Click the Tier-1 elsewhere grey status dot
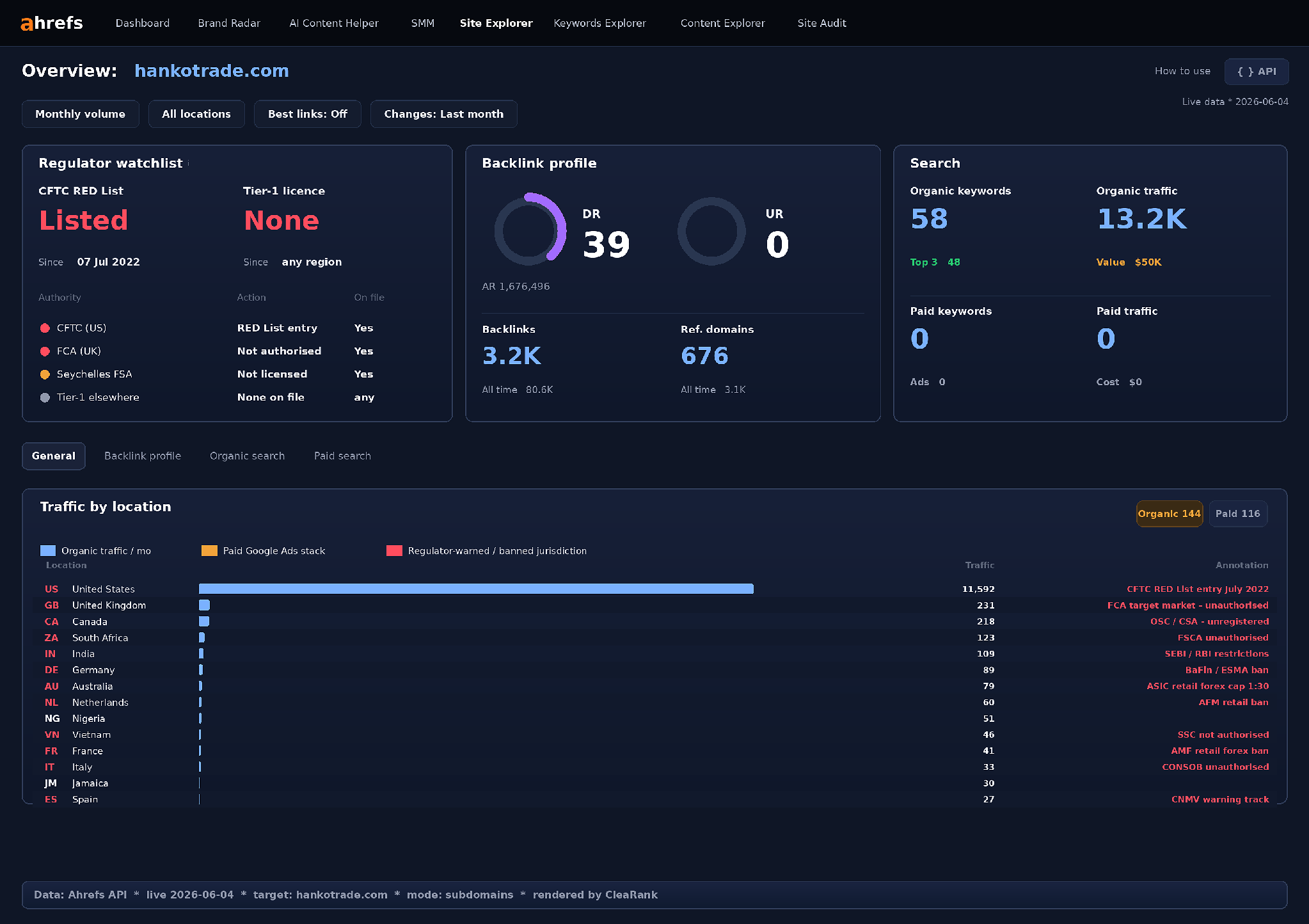 tap(45, 397)
